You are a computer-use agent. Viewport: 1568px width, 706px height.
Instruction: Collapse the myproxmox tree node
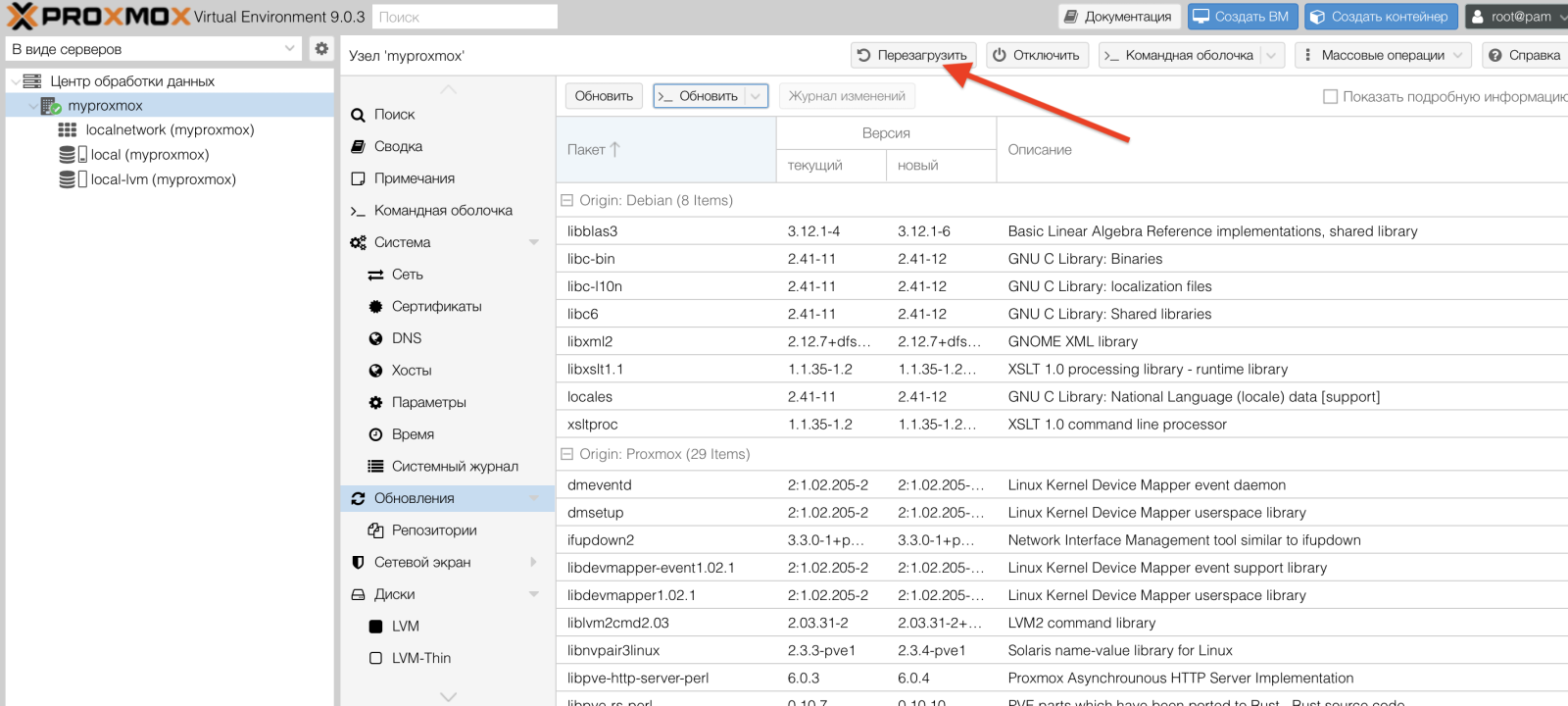(x=33, y=106)
